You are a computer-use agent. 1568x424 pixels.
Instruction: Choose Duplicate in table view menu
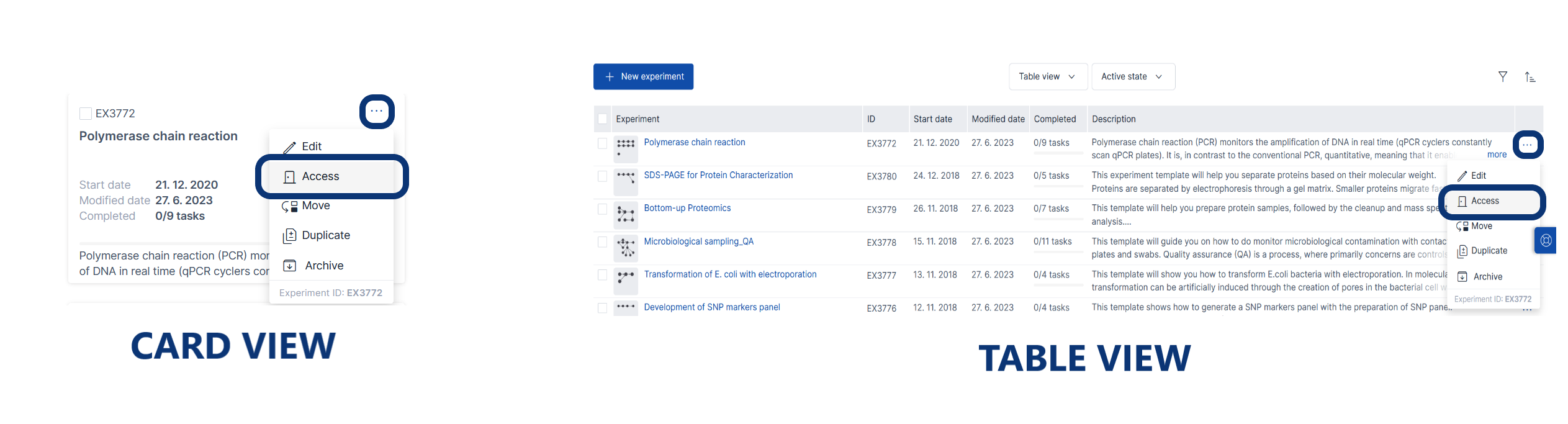point(1489,251)
